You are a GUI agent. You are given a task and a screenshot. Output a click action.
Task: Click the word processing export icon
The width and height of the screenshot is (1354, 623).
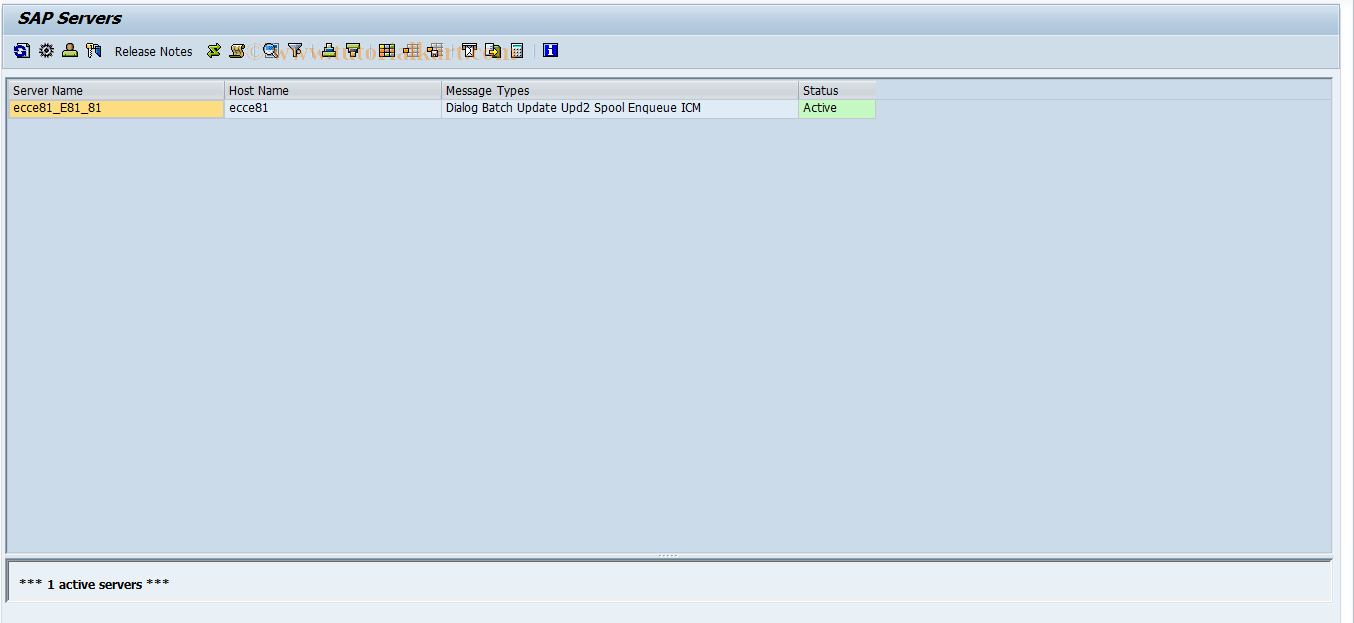(x=469, y=50)
